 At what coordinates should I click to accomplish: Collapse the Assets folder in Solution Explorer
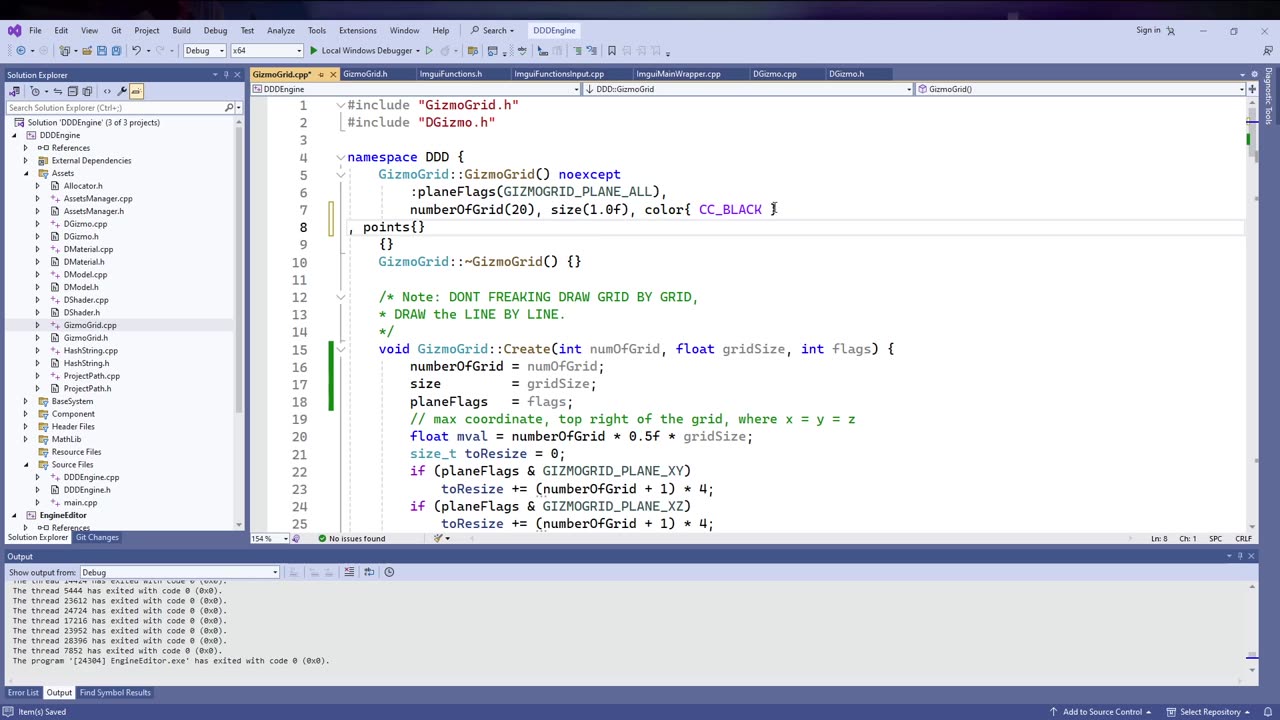pyautogui.click(x=26, y=173)
